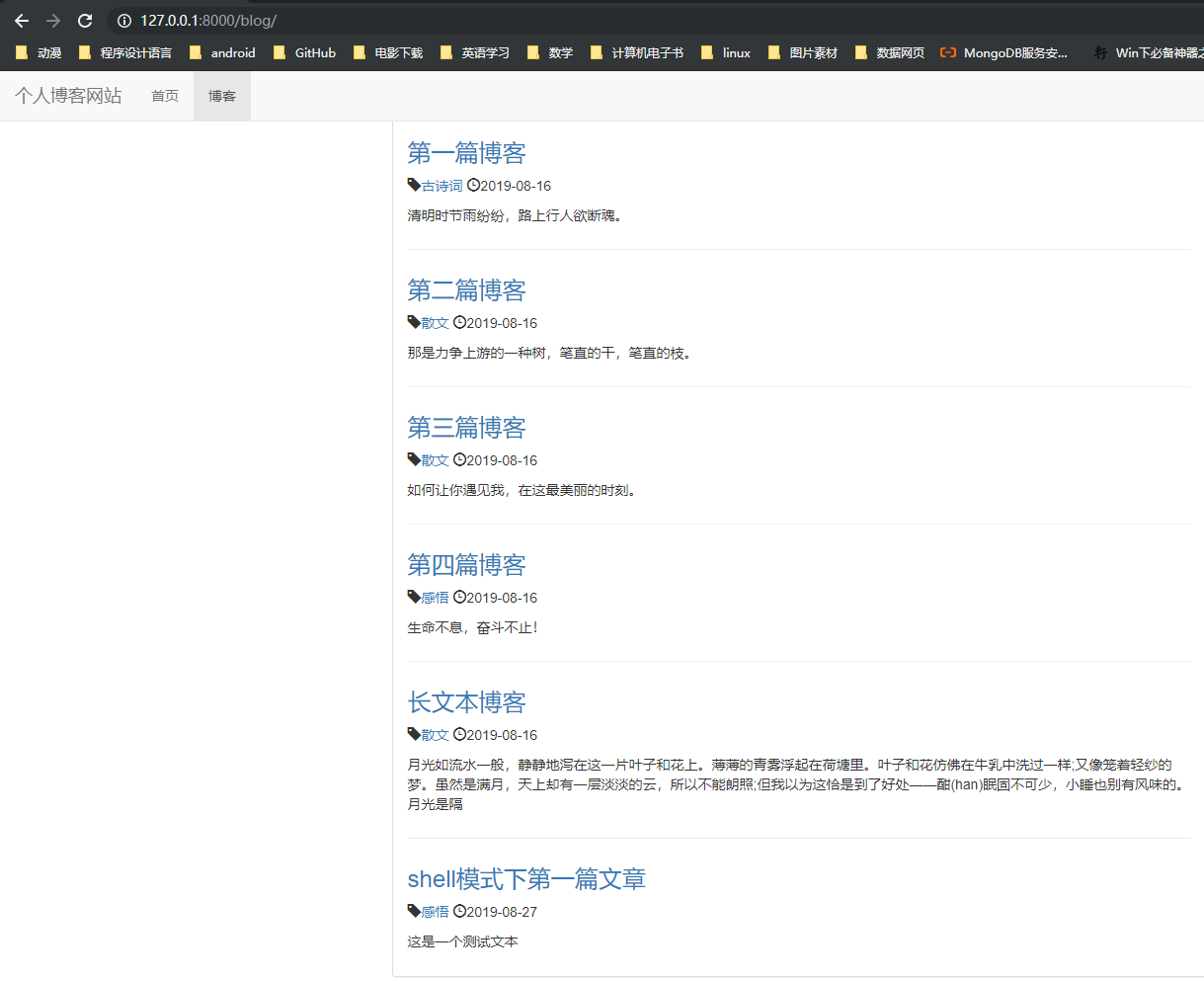
Task: Click the tag icon on 感悟 under 第四篇博客
Action: pyautogui.click(x=412, y=597)
